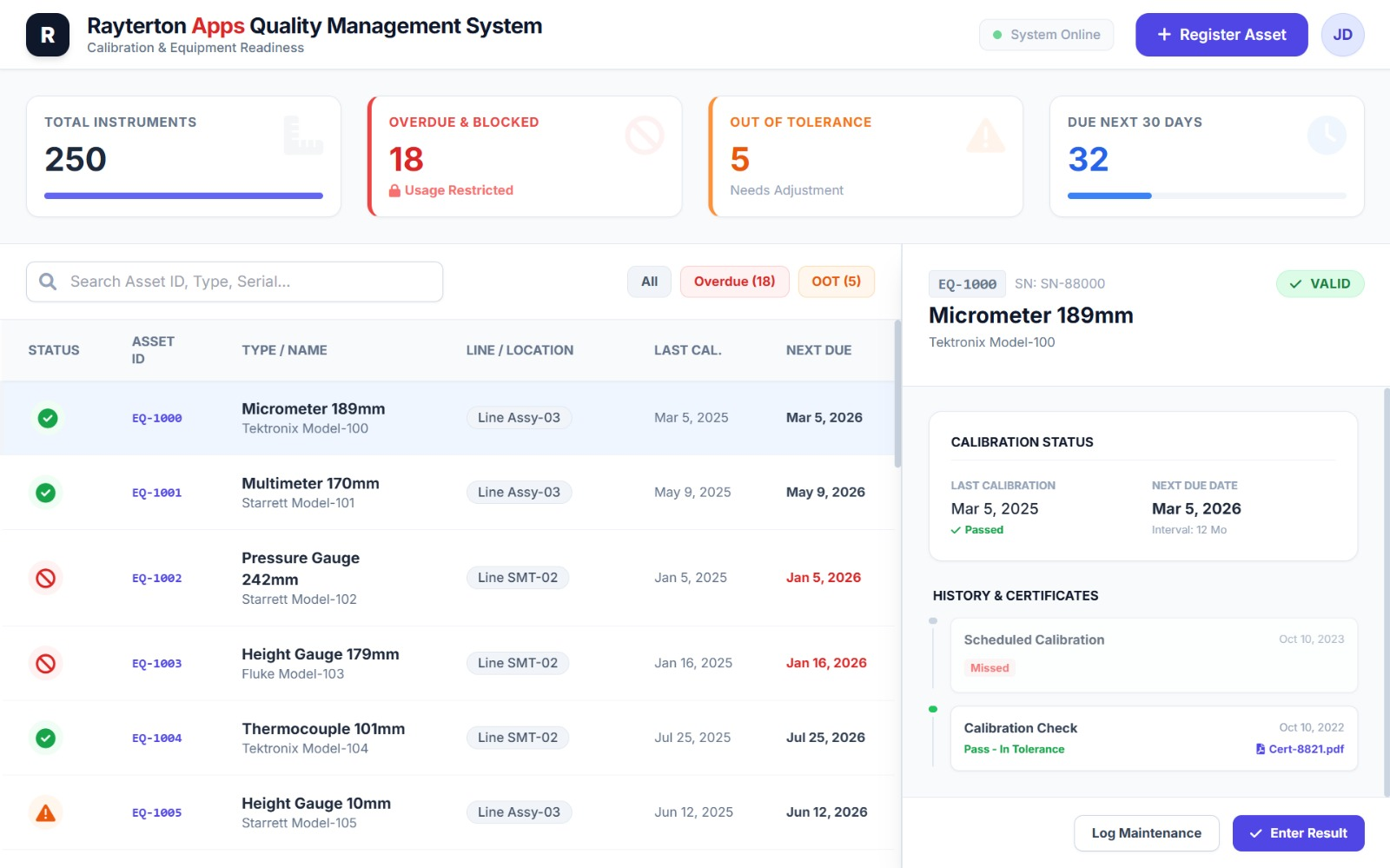The image size is (1390, 868).
Task: Switch to the Overdue (18) filter
Action: click(x=734, y=282)
